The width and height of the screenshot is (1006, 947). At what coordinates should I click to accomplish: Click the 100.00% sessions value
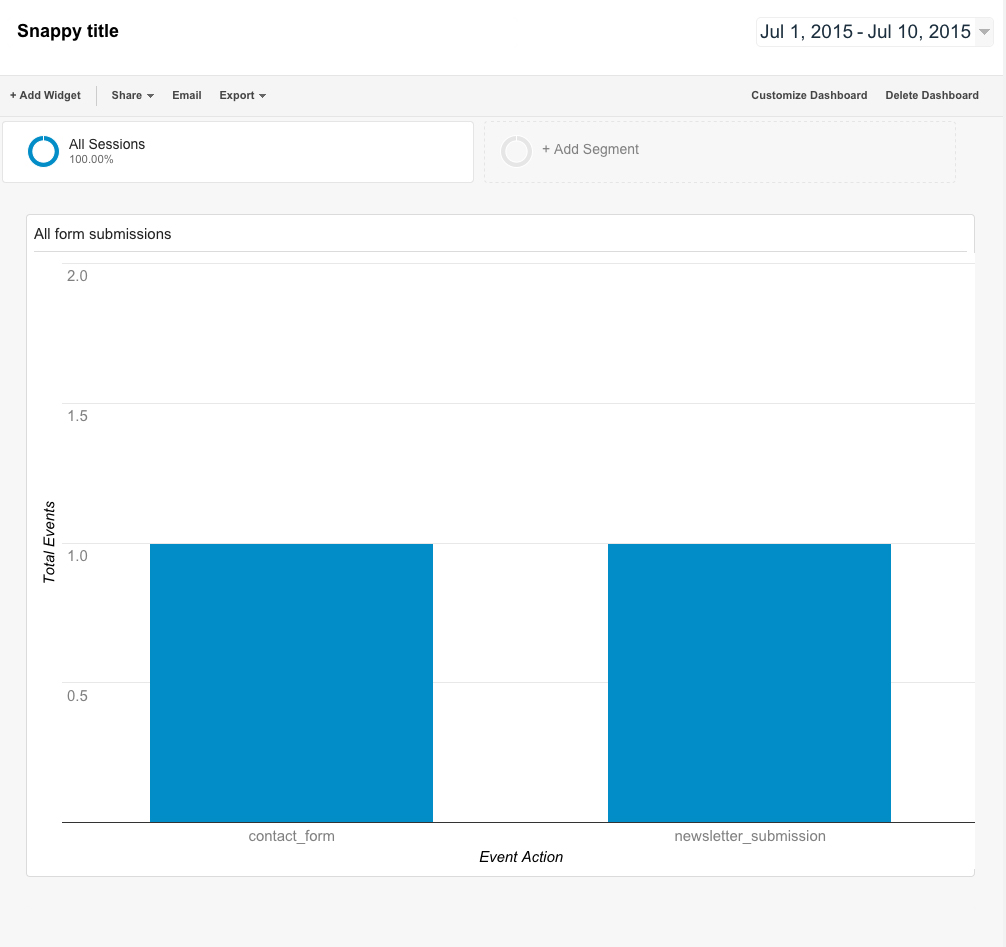[x=91, y=160]
